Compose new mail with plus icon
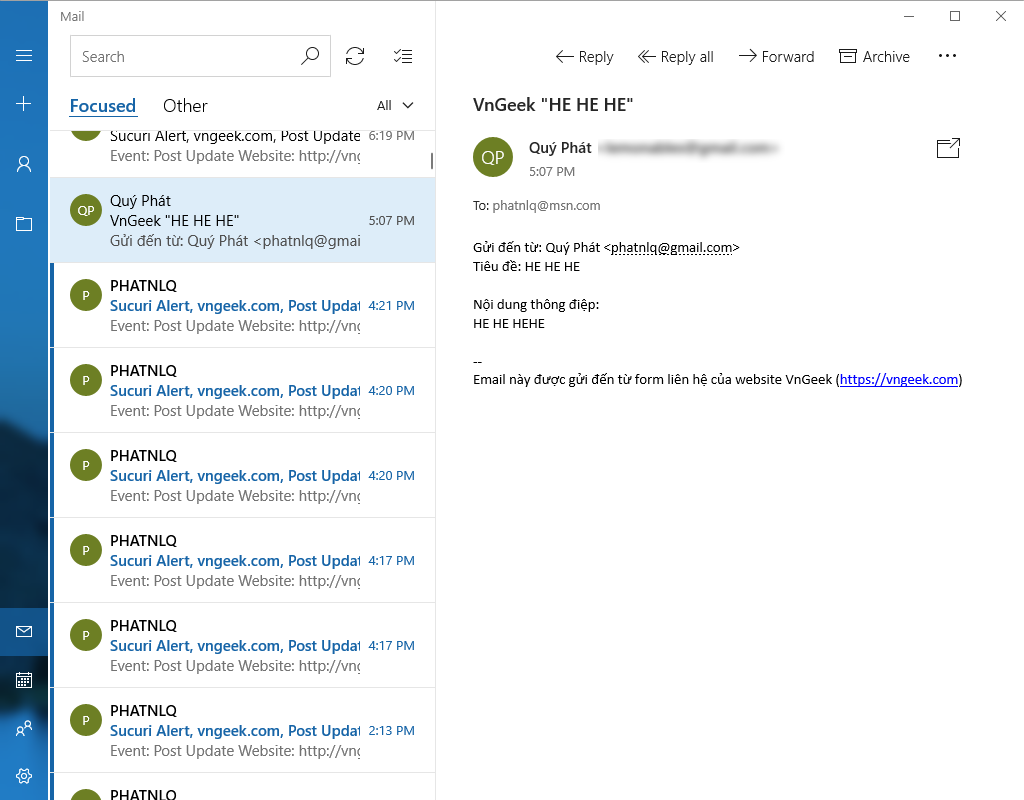This screenshot has width=1024, height=800. 24,103
